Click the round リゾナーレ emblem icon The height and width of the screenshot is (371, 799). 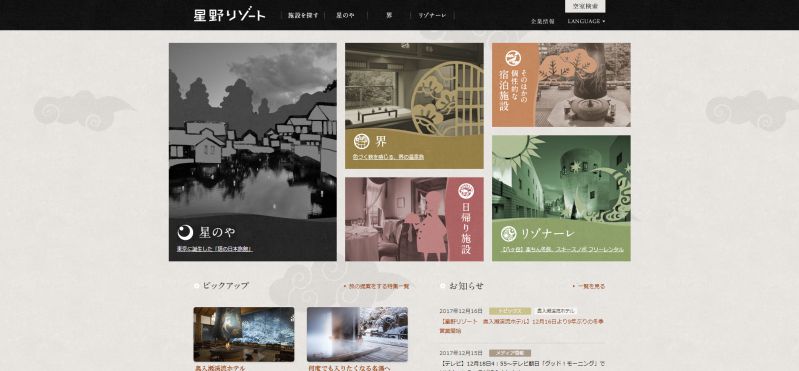point(509,233)
